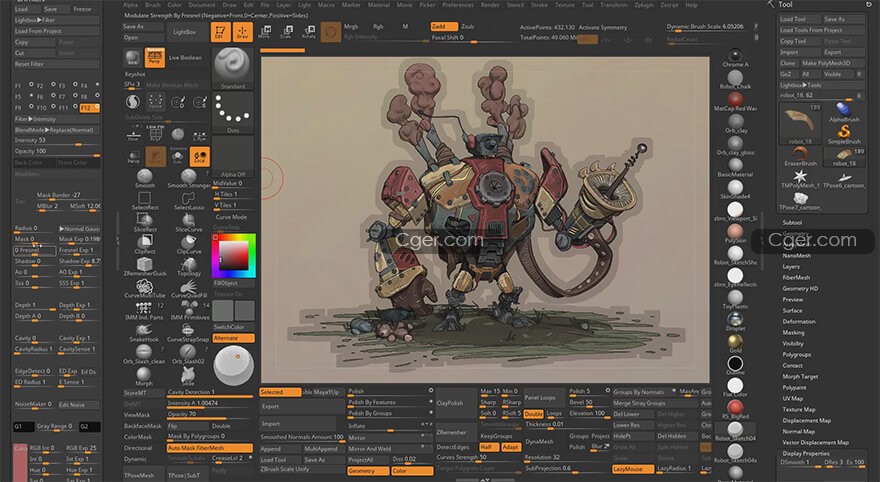880x482 pixels.
Task: Select the SelectRect brush
Action: pyautogui.click(x=145, y=200)
